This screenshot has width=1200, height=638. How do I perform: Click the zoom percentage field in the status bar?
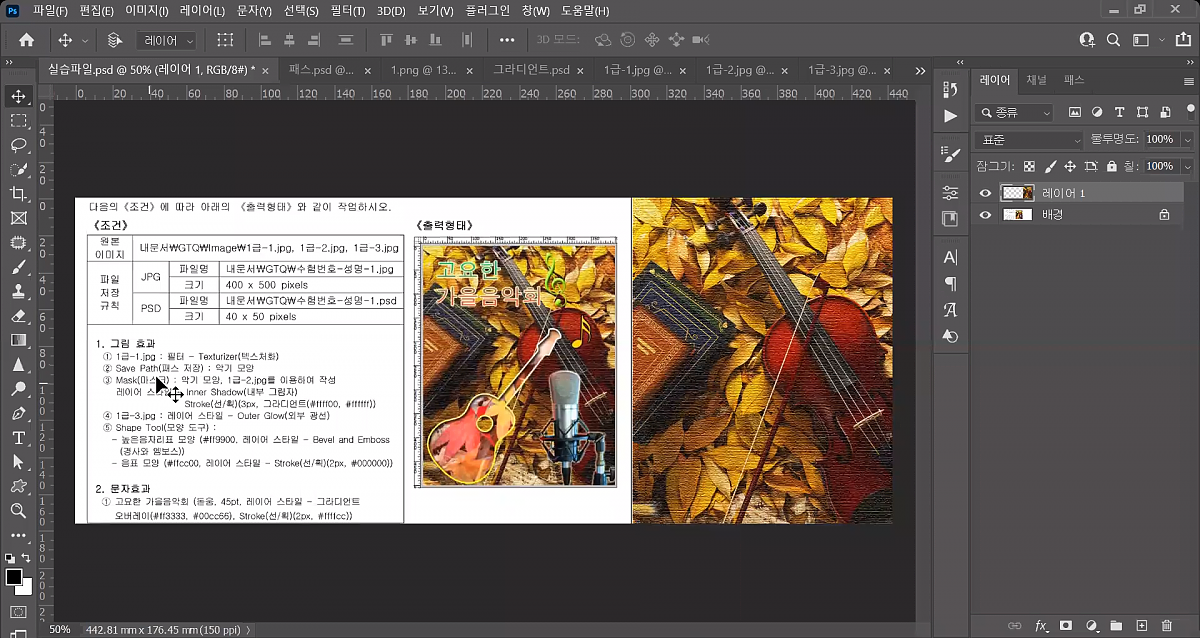pyautogui.click(x=60, y=630)
